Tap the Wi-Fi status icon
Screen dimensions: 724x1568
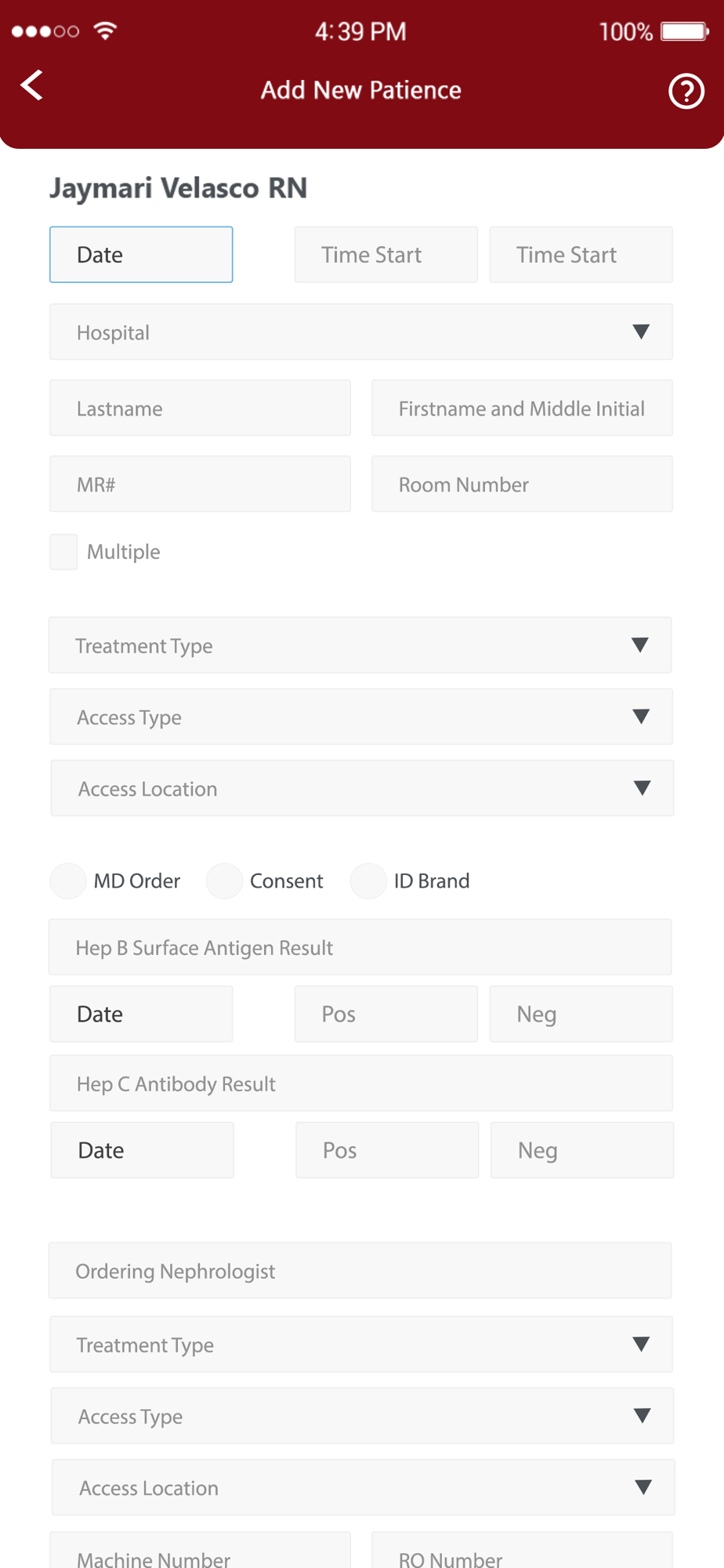click(x=105, y=31)
